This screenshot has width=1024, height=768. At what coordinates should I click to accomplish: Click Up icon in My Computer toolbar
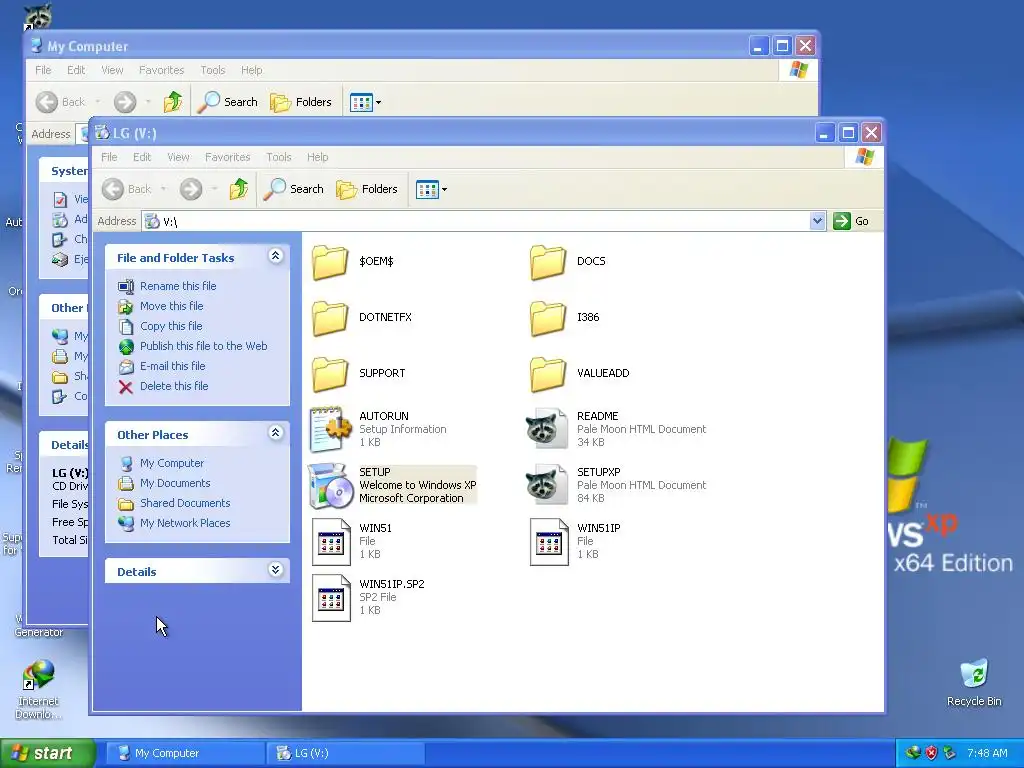click(x=172, y=102)
